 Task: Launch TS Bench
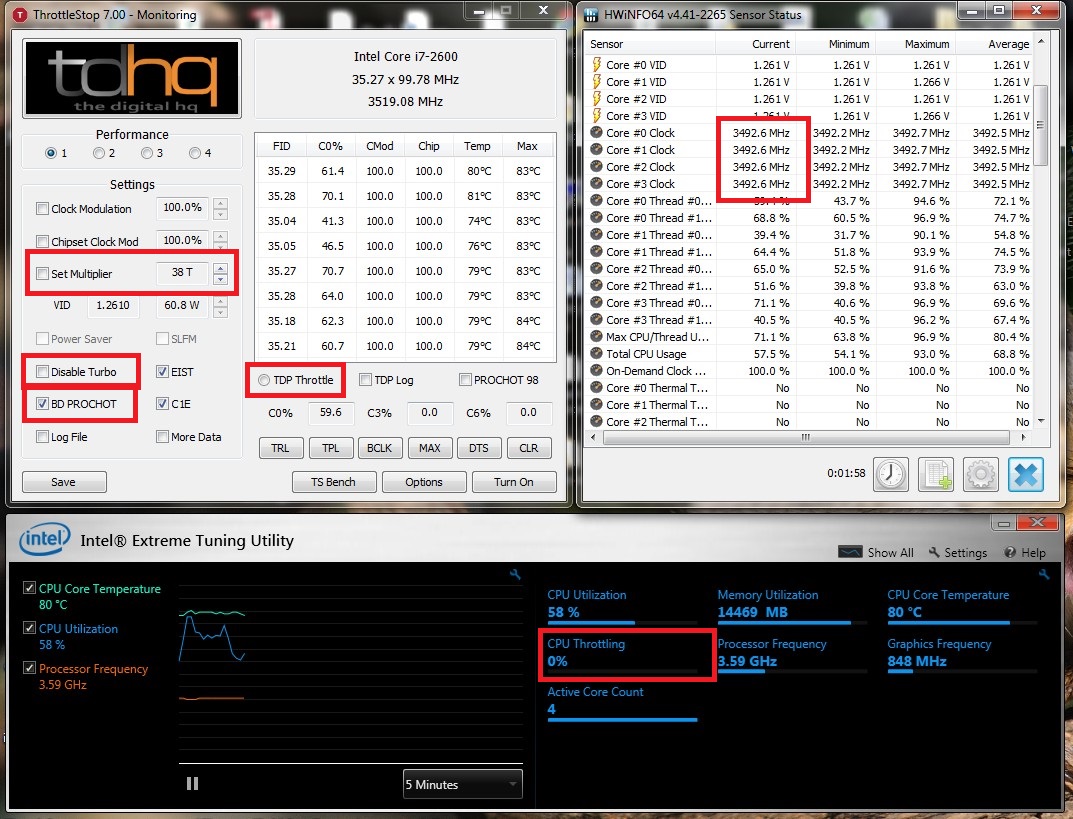coord(333,482)
